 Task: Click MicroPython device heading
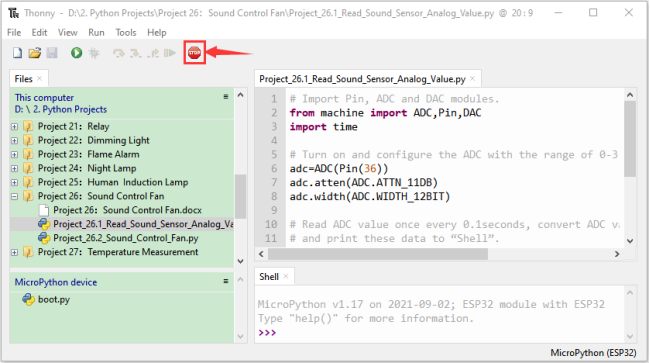pos(56,282)
